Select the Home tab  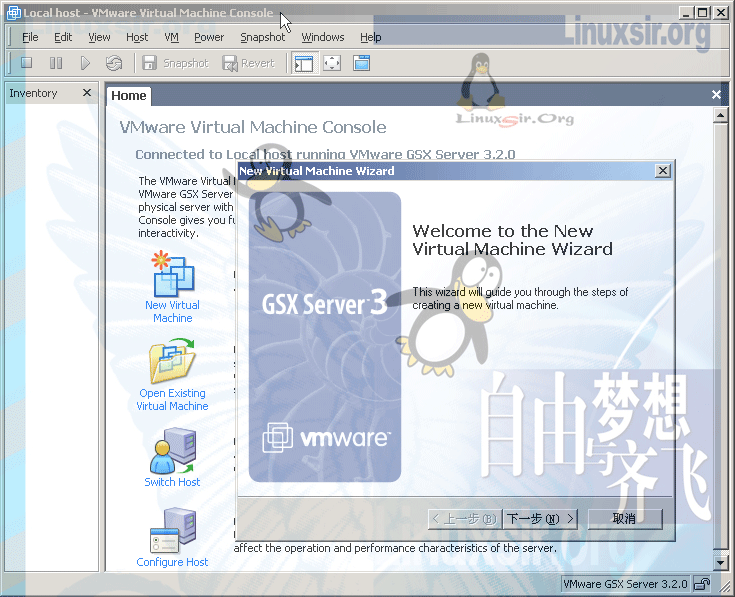tap(128, 96)
